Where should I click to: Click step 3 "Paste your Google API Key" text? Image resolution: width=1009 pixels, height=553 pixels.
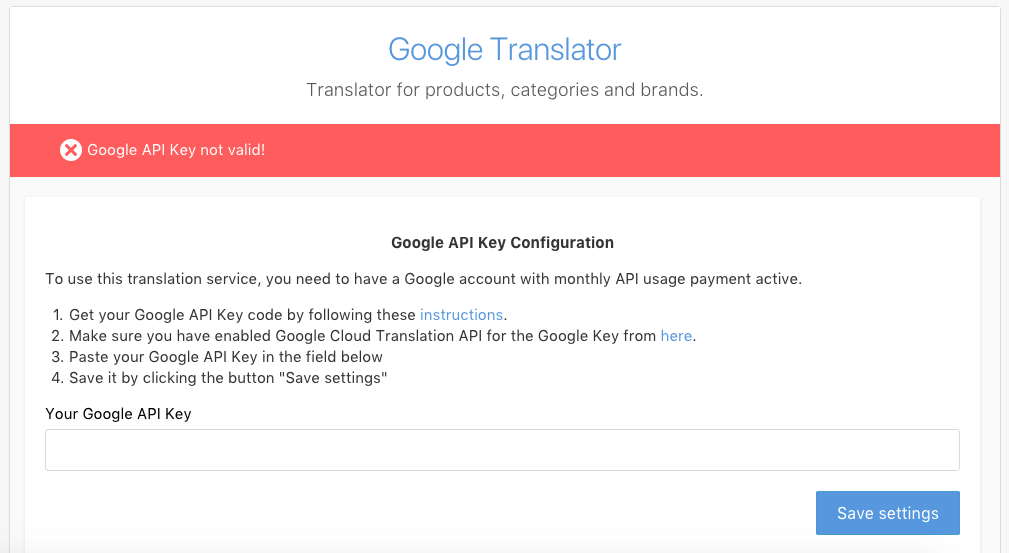coord(226,357)
